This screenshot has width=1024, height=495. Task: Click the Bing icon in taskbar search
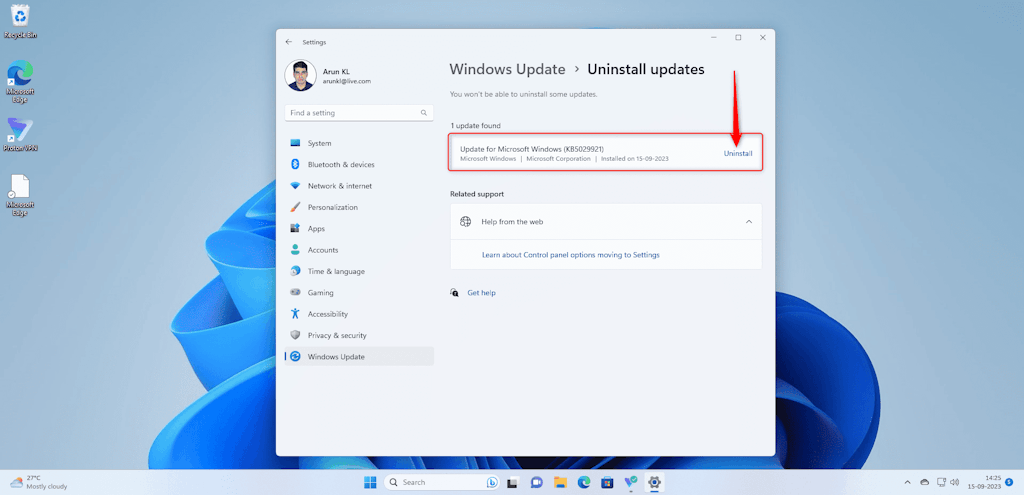click(492, 483)
